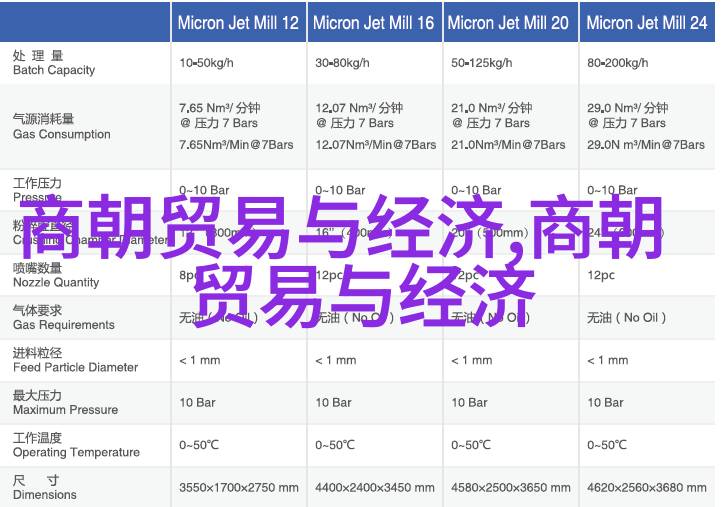
Task: Select 10 Bar maximum pressure for Mill 24
Action: 605,402
